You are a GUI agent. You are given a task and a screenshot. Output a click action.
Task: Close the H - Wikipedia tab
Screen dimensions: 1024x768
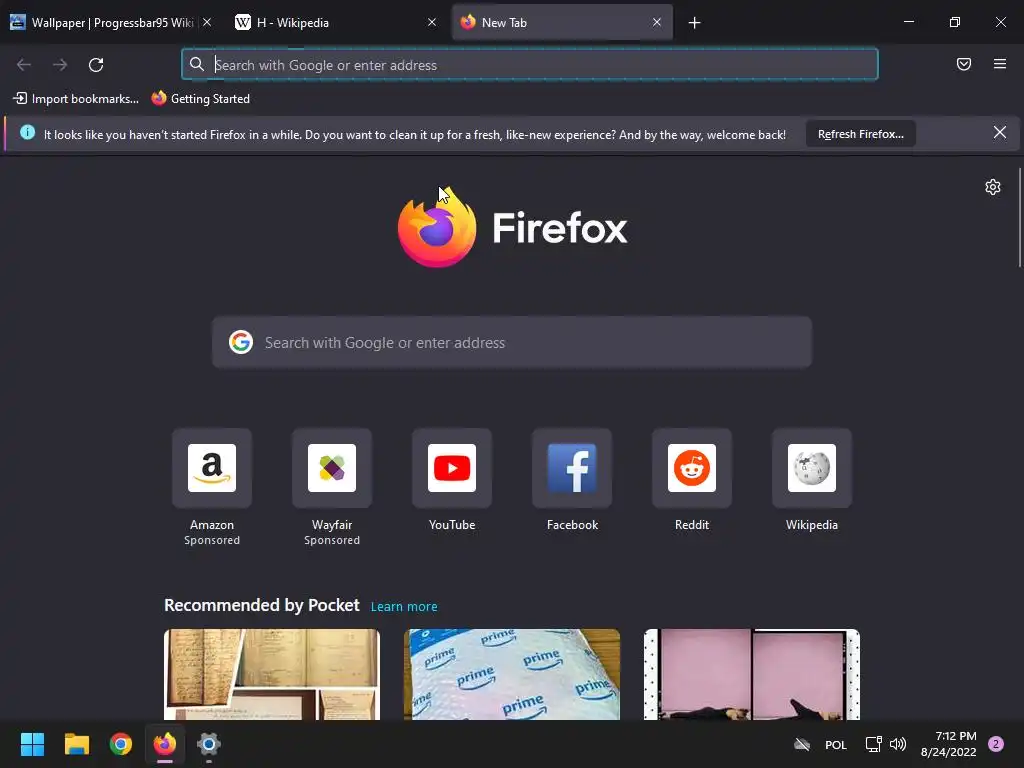(432, 22)
